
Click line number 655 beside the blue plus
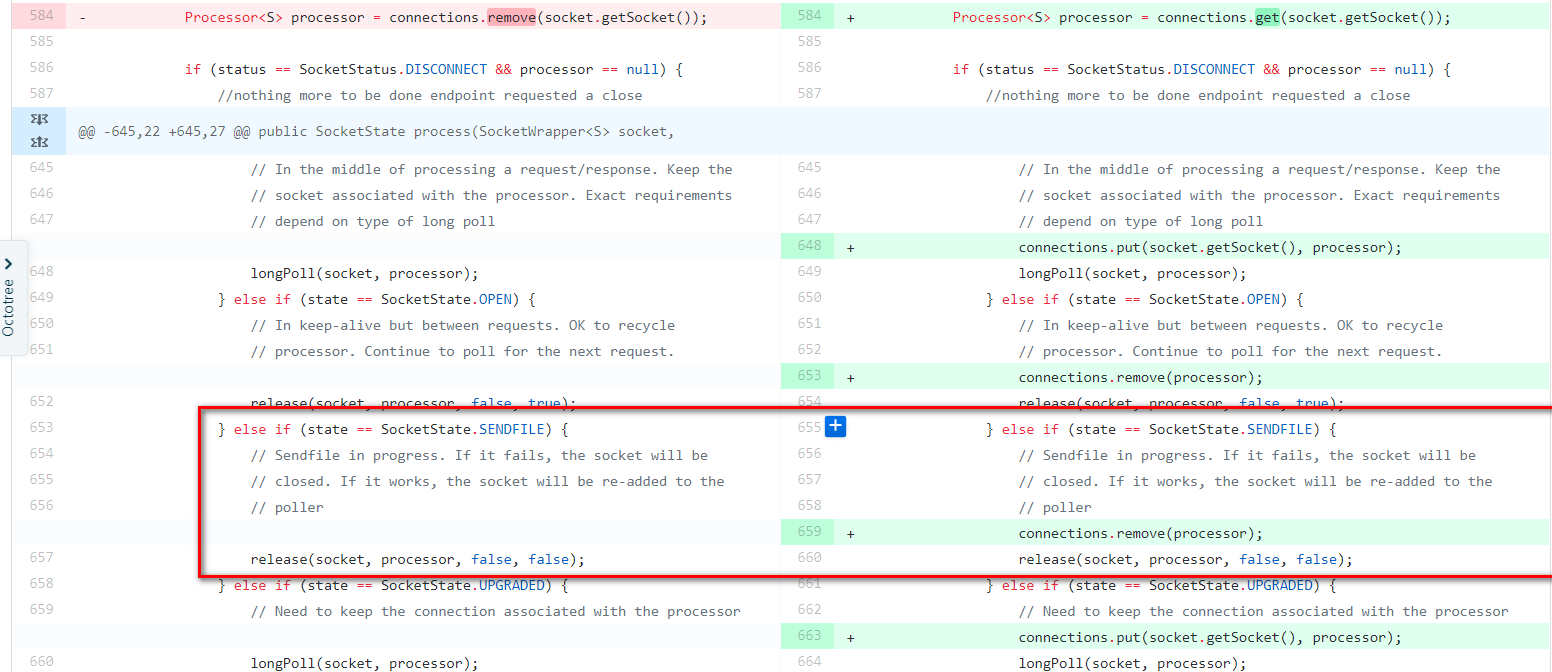point(809,428)
